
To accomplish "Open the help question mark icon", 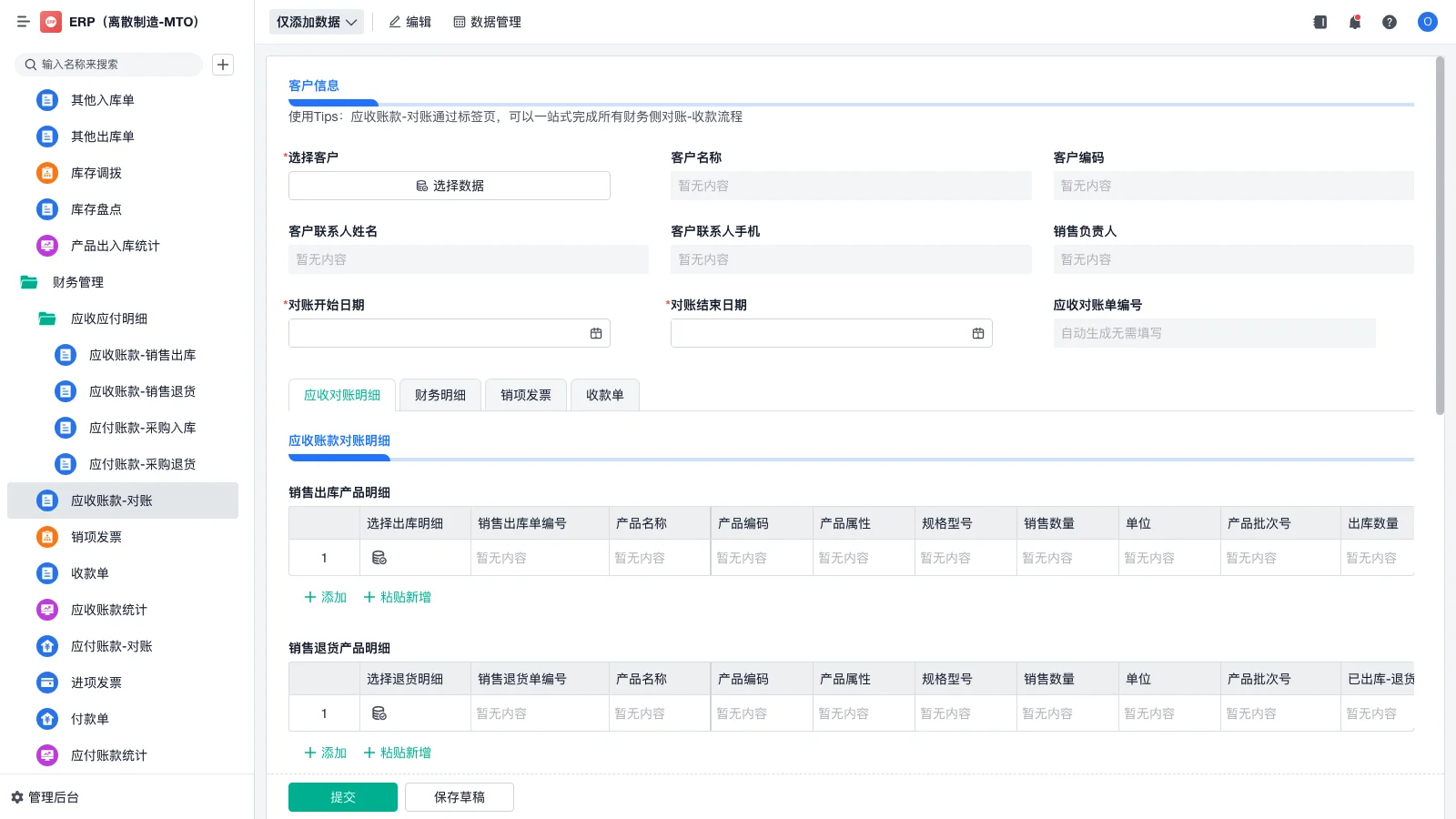I will (x=1390, y=22).
